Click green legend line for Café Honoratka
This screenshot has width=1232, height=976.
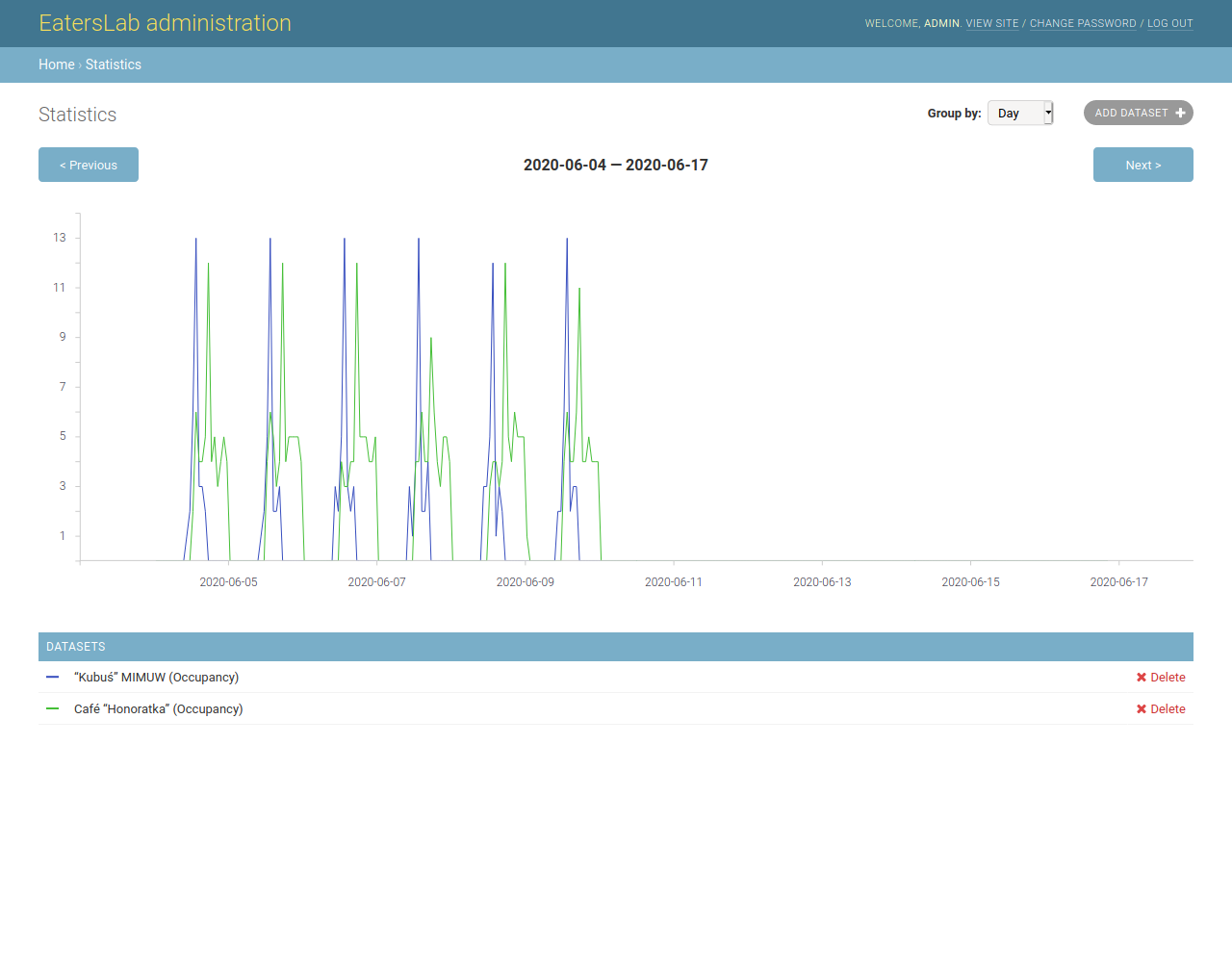53,709
